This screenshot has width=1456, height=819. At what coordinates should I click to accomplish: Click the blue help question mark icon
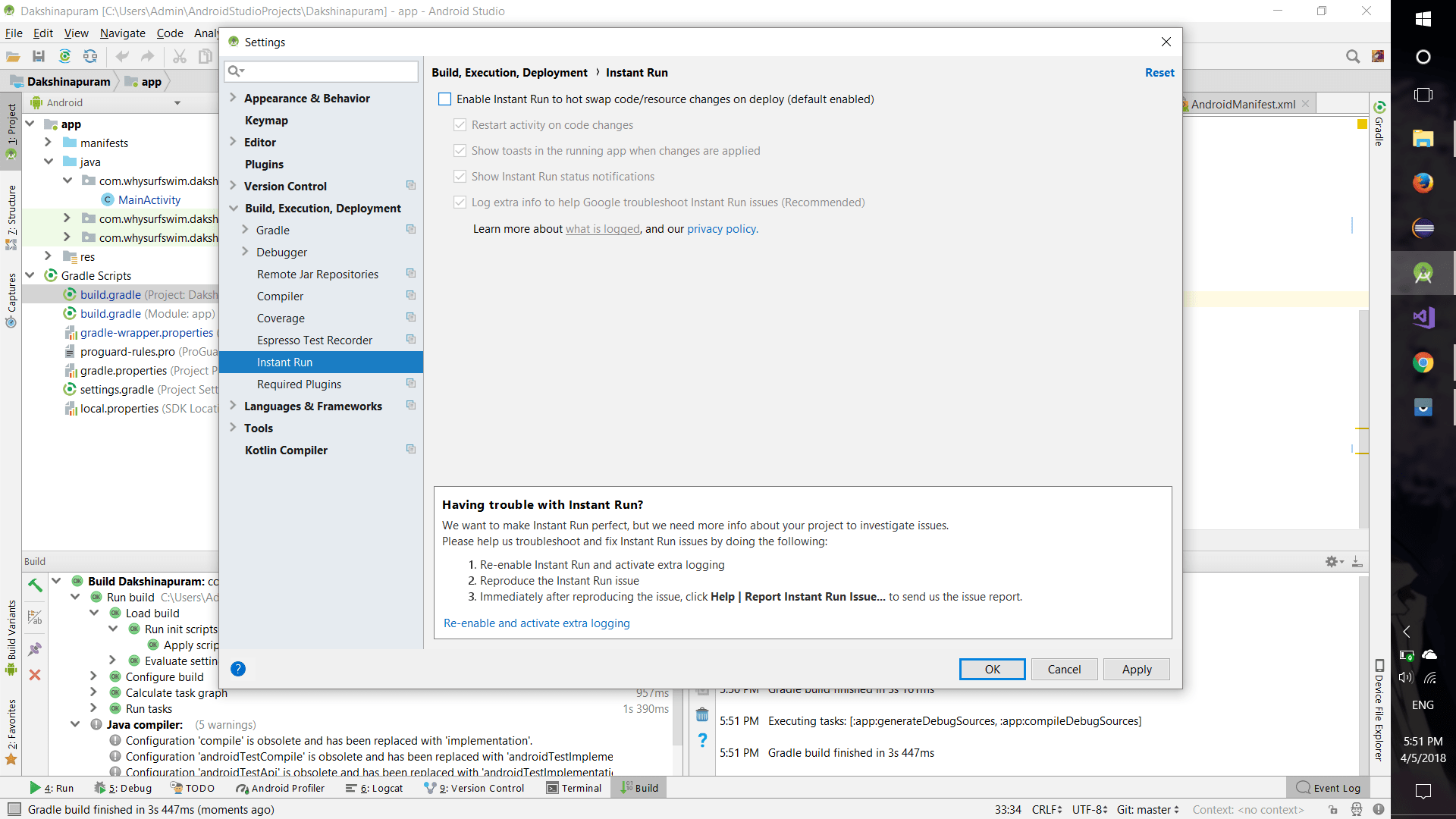click(x=237, y=669)
